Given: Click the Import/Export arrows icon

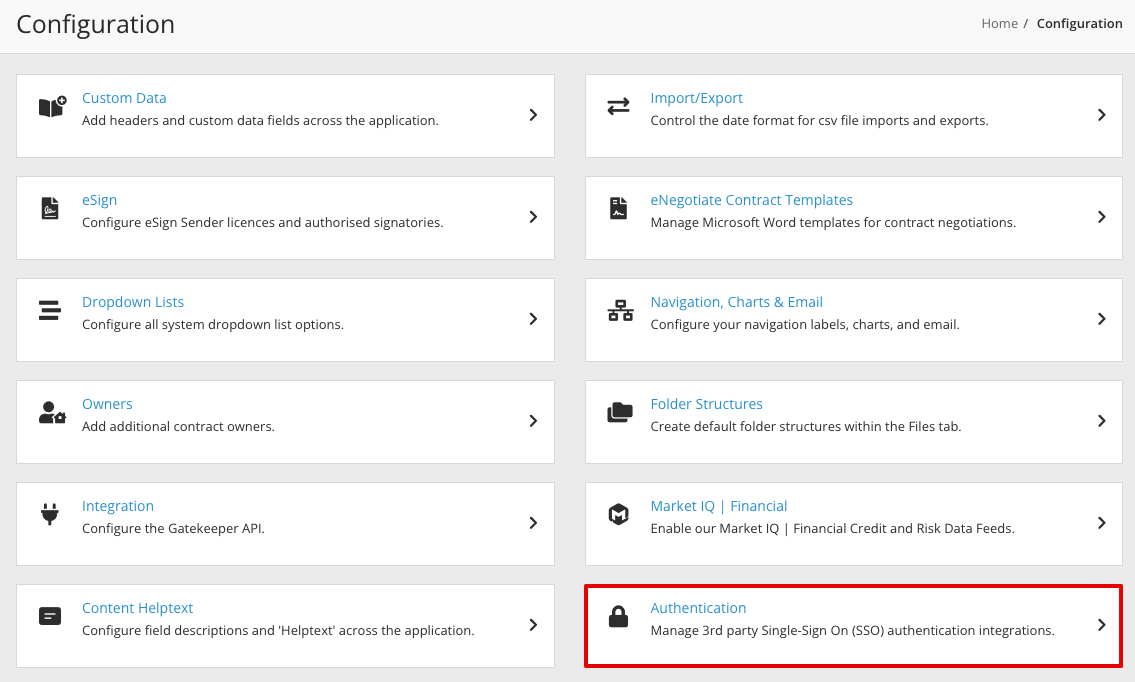Looking at the screenshot, I should (x=618, y=106).
